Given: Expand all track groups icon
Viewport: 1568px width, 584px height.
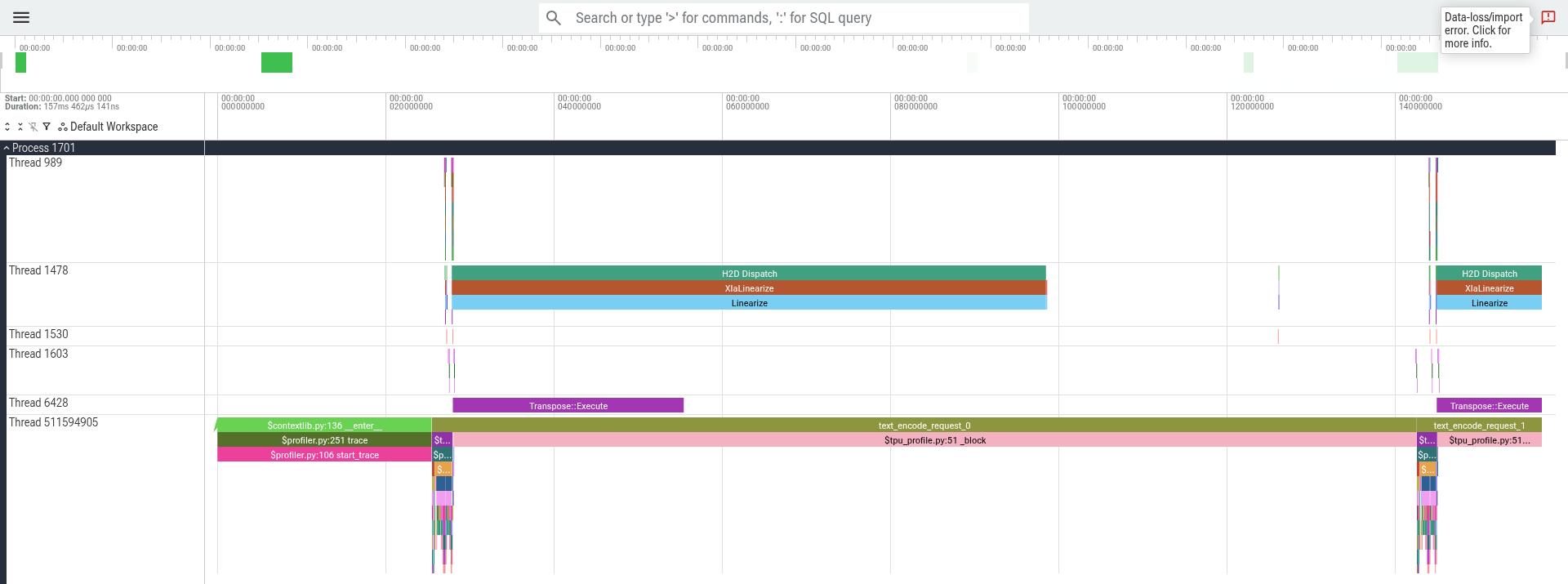Looking at the screenshot, I should point(7,127).
